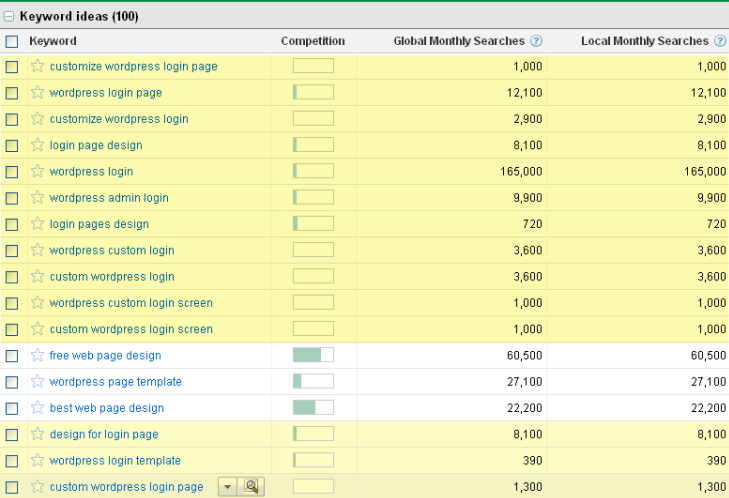Click star icon beside 'wordpress admin login'
The width and height of the screenshot is (729, 498).
38,198
